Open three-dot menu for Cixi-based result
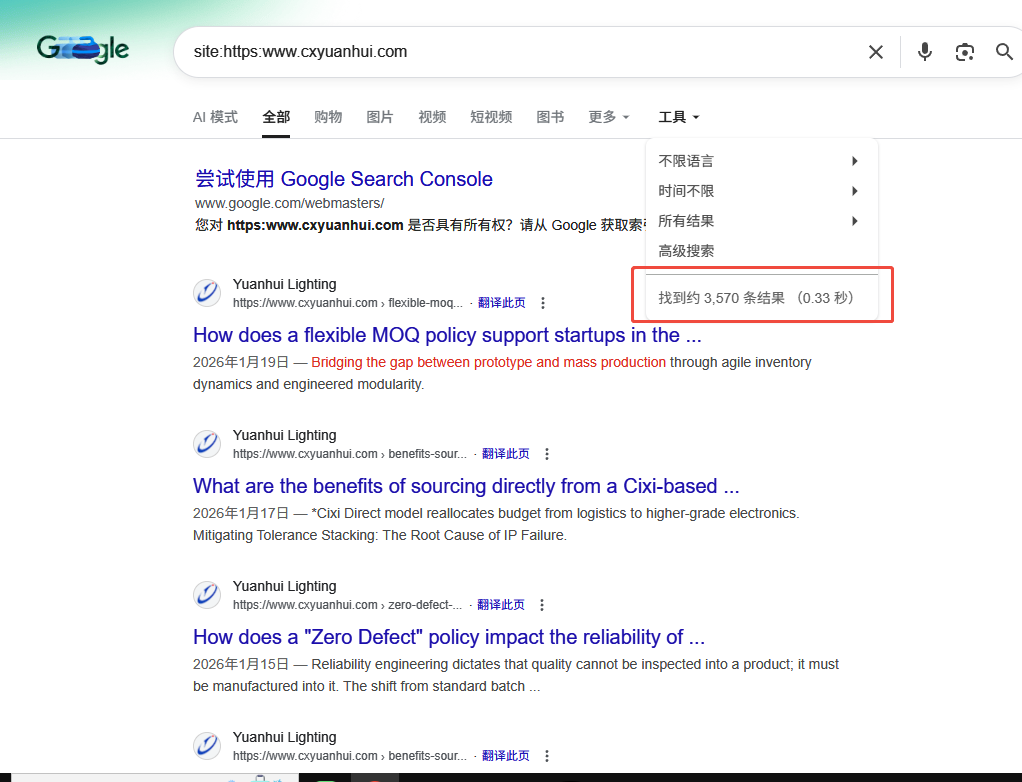Screen dimensions: 1022x782 tap(547, 454)
